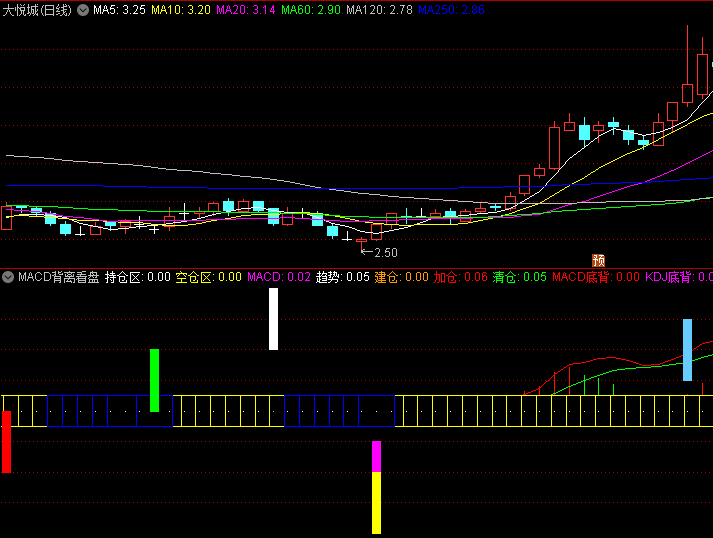
Task: Click the white signal bar in indicator panel
Action: [x=273, y=319]
